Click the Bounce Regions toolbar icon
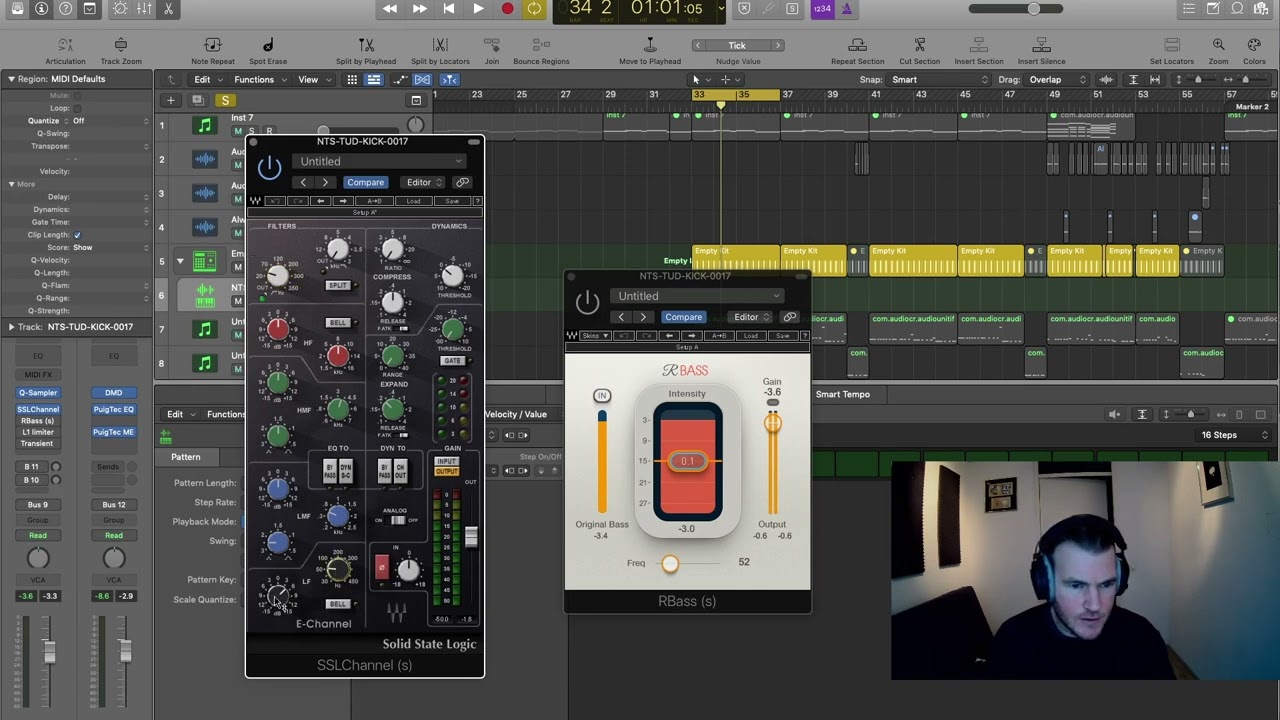 pyautogui.click(x=541, y=45)
